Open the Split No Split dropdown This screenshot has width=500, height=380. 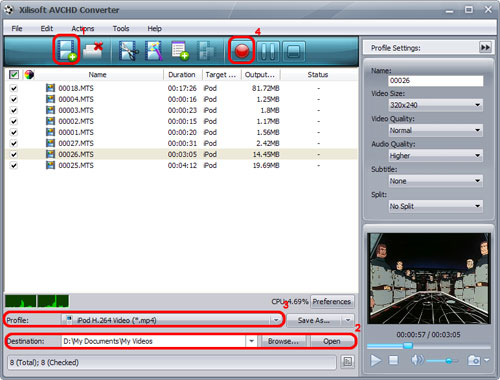(x=436, y=206)
